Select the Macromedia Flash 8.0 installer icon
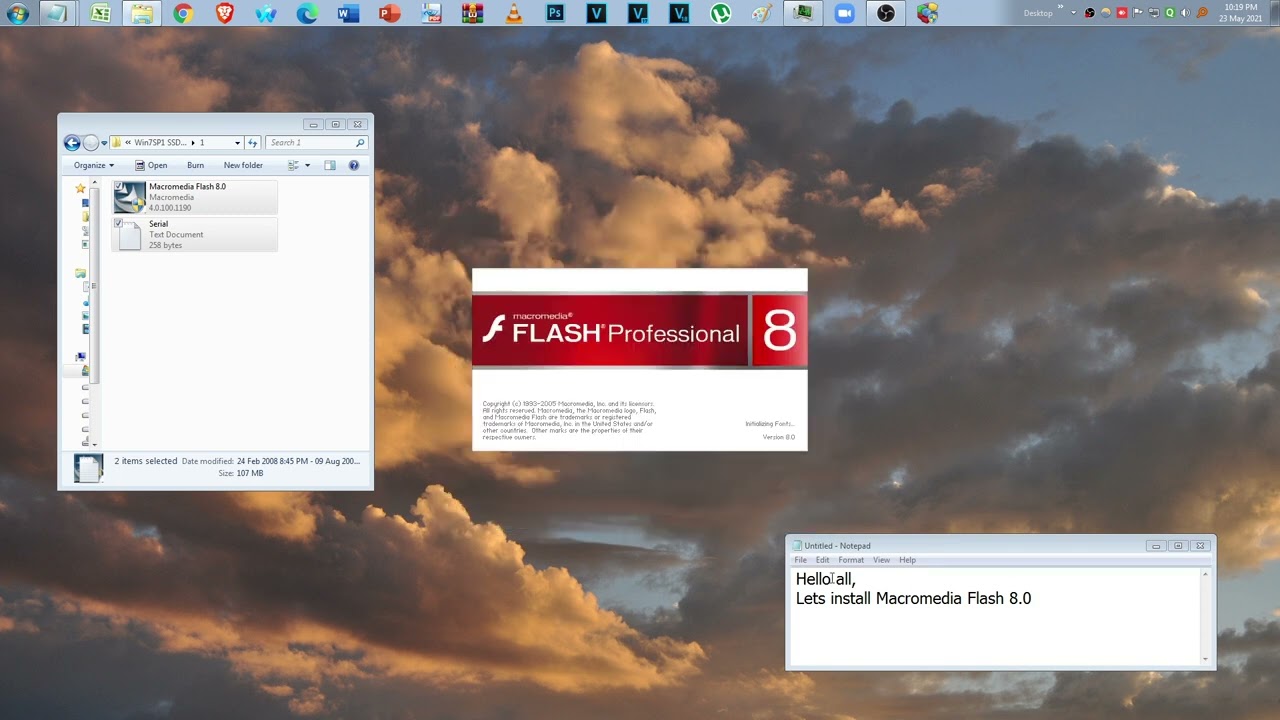This screenshot has width=1280, height=720. pos(130,197)
